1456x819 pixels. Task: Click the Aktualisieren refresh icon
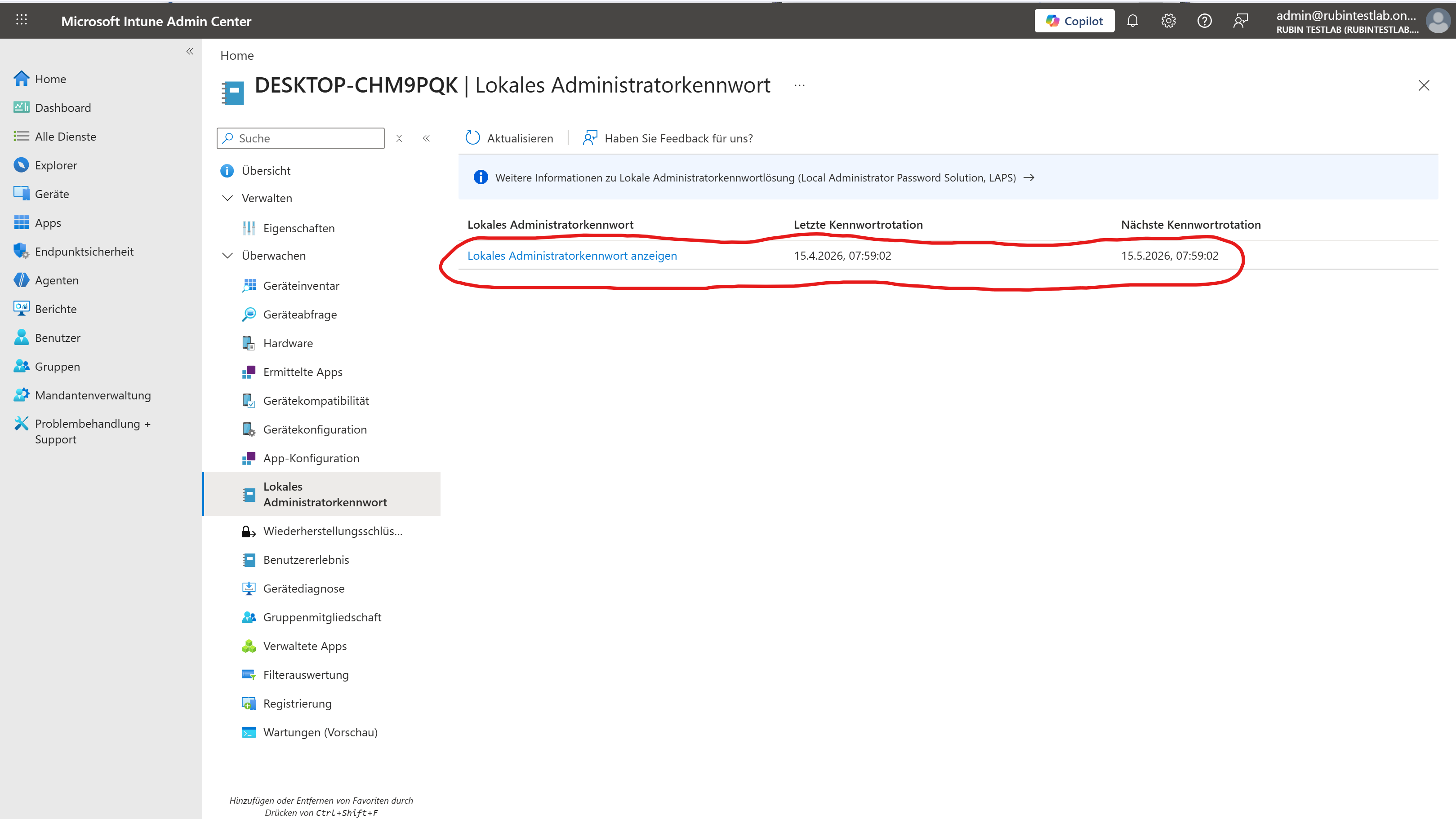[472, 138]
